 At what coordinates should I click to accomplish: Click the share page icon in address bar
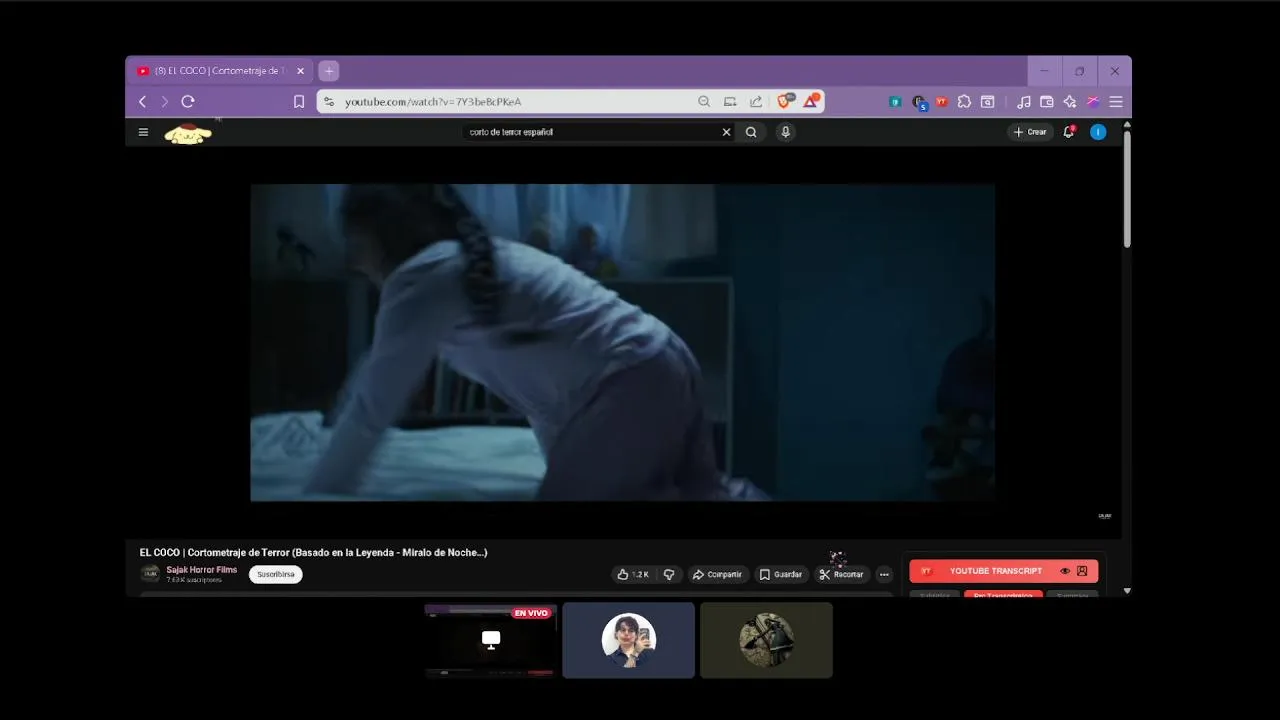(x=756, y=101)
